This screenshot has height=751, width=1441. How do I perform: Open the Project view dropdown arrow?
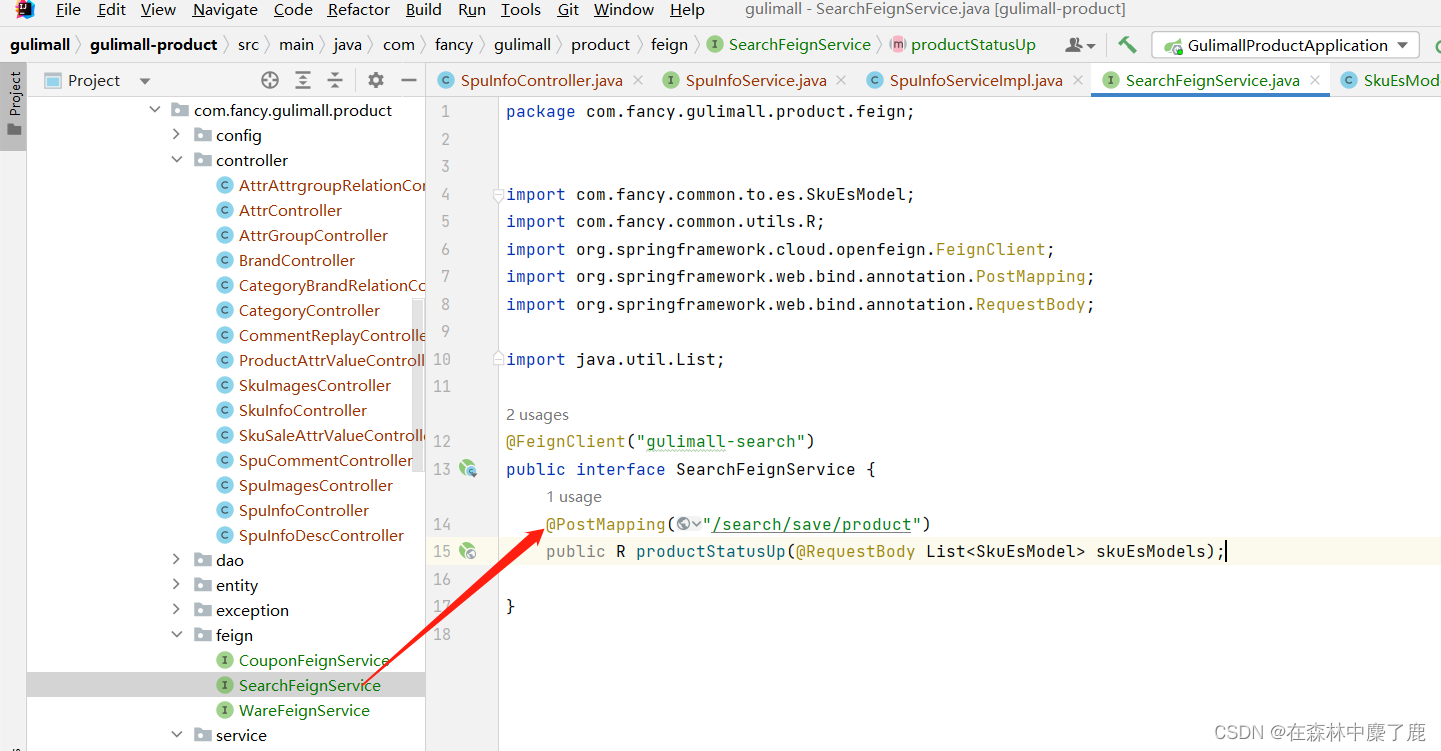pos(145,81)
